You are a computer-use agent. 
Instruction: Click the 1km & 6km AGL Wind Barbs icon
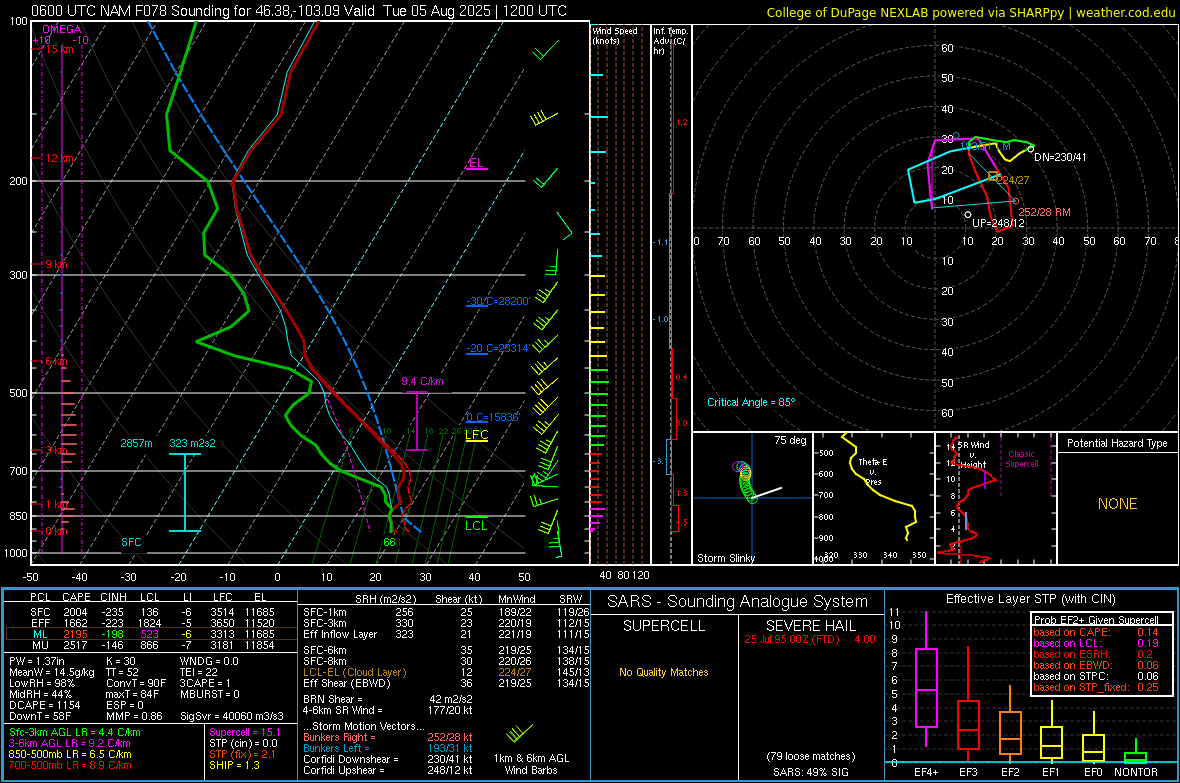pyautogui.click(x=519, y=733)
